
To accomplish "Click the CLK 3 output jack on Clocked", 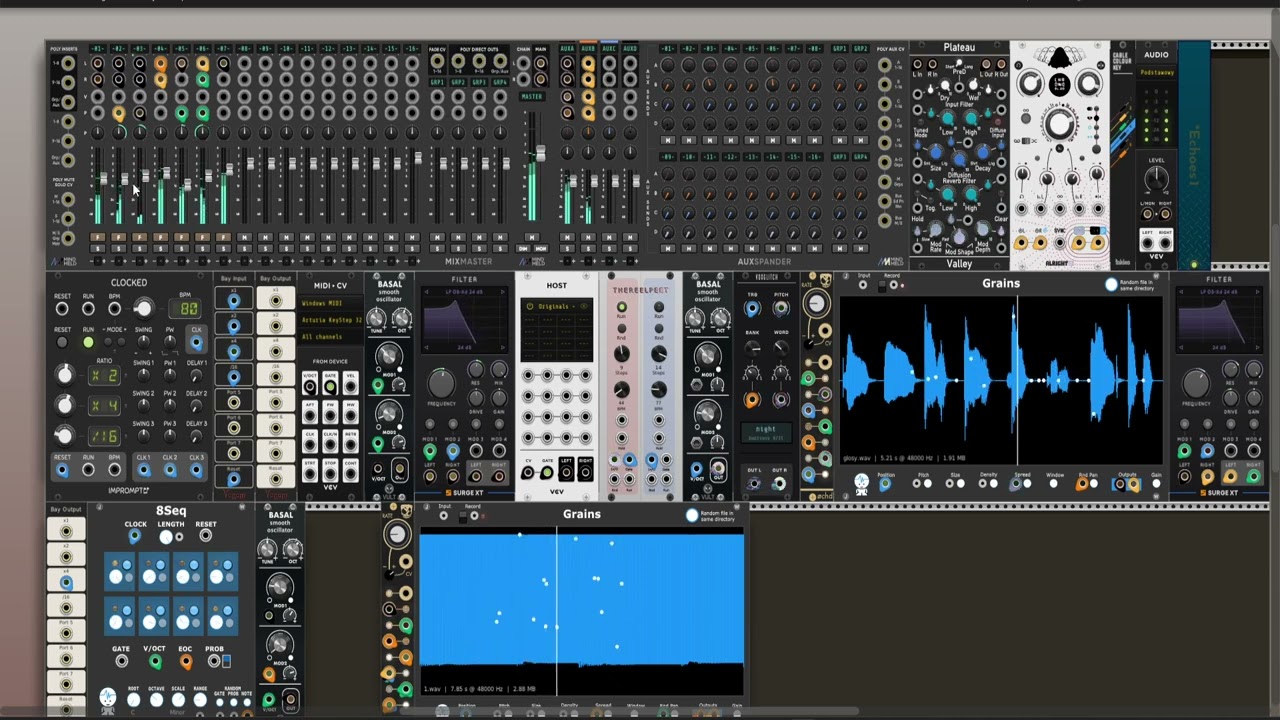I will (196, 469).
